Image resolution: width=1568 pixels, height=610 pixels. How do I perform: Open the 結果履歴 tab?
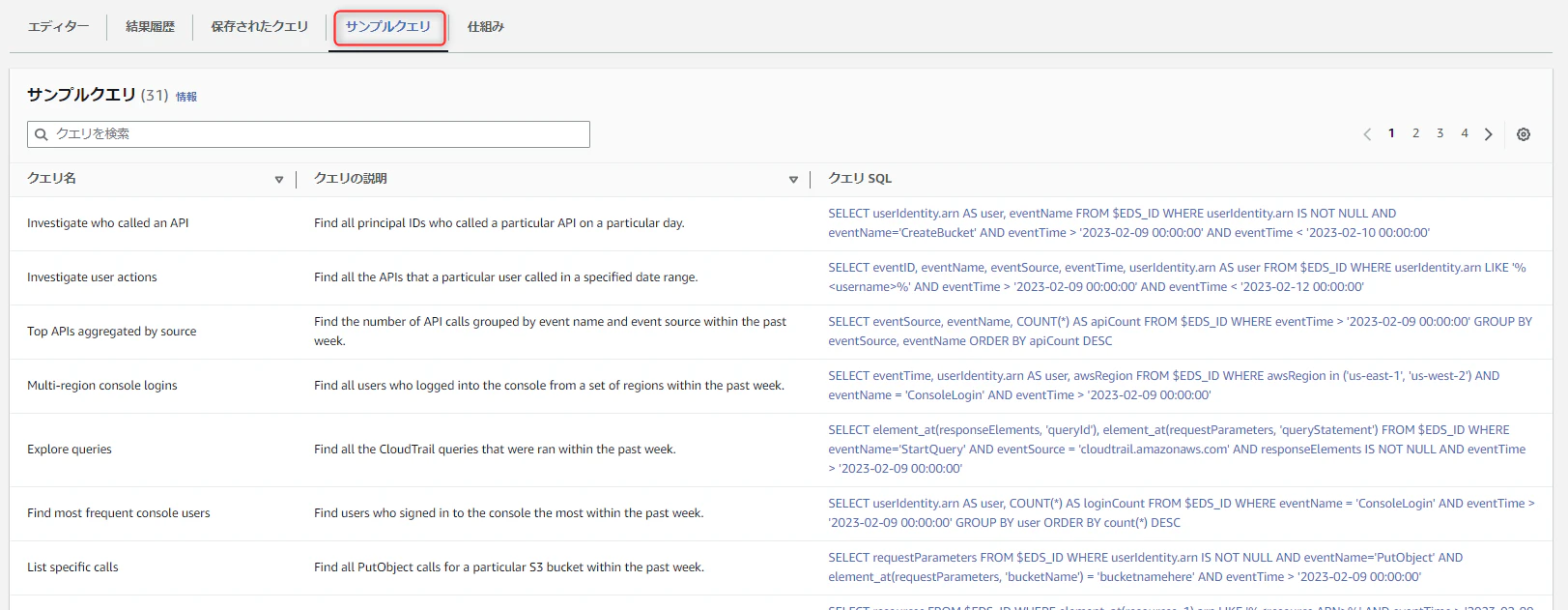point(150,27)
